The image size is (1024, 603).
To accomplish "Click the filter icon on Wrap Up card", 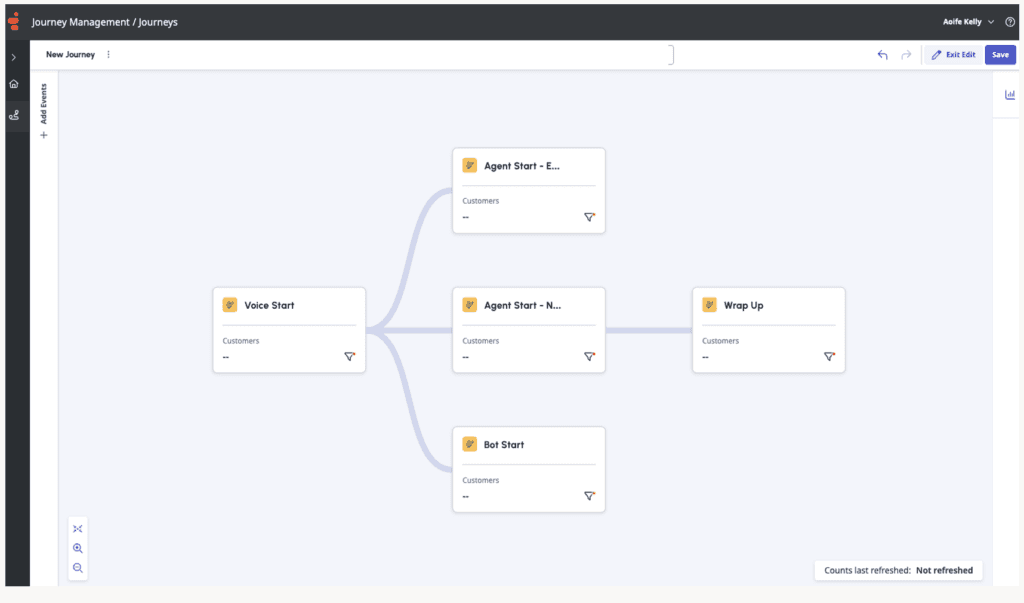I will pyautogui.click(x=829, y=356).
